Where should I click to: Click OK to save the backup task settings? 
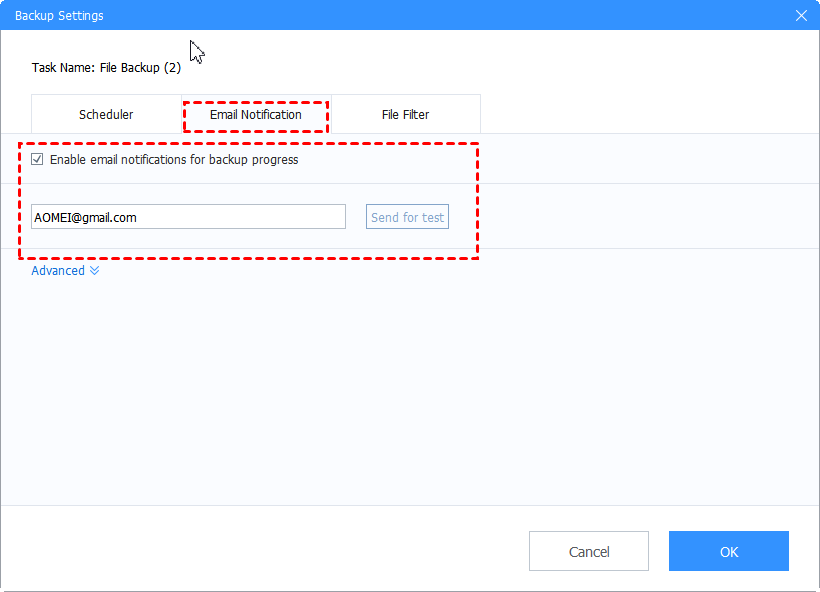pyautogui.click(x=728, y=551)
